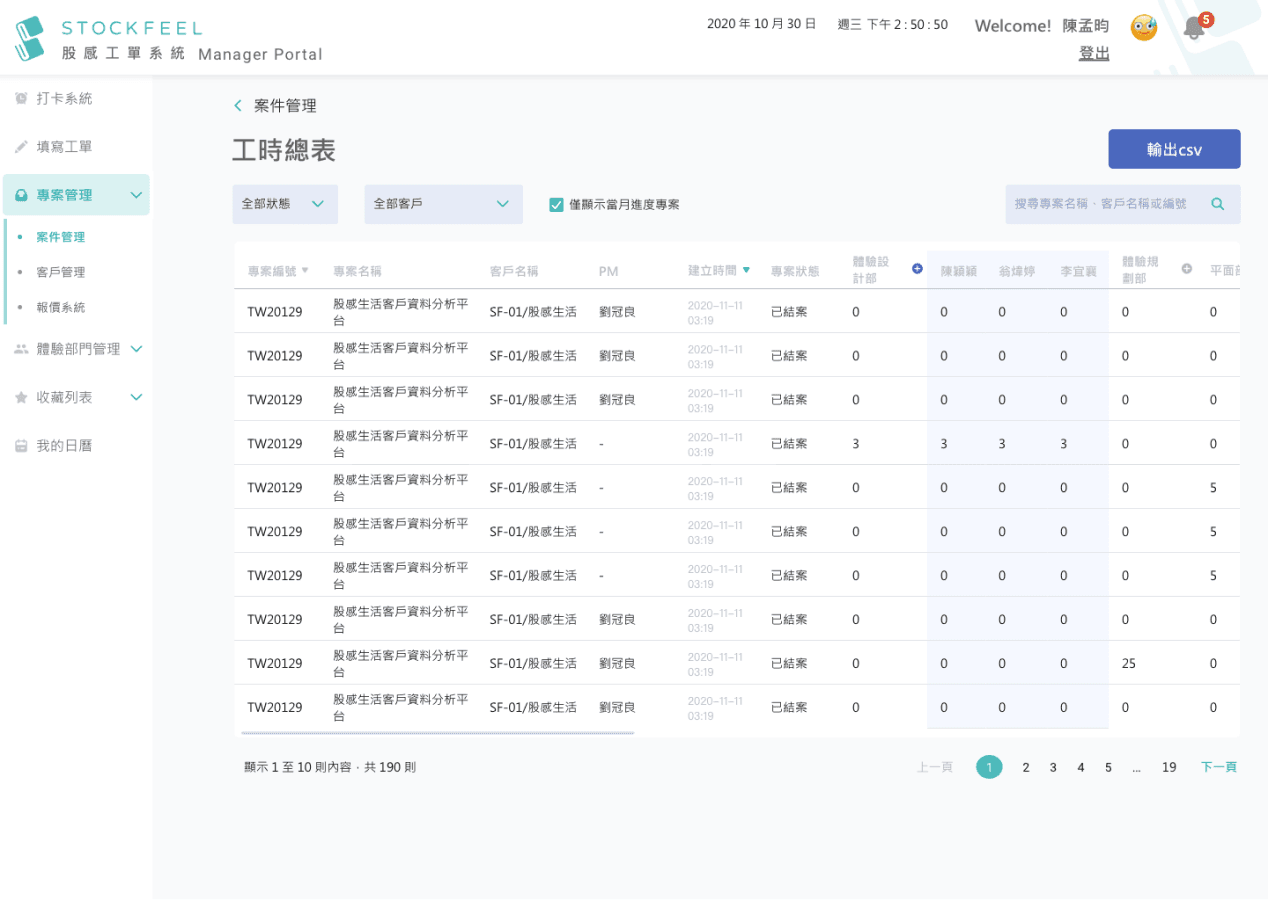The height and width of the screenshot is (900, 1268).
Task: Open the user avatar icon
Action: pyautogui.click(x=1143, y=27)
